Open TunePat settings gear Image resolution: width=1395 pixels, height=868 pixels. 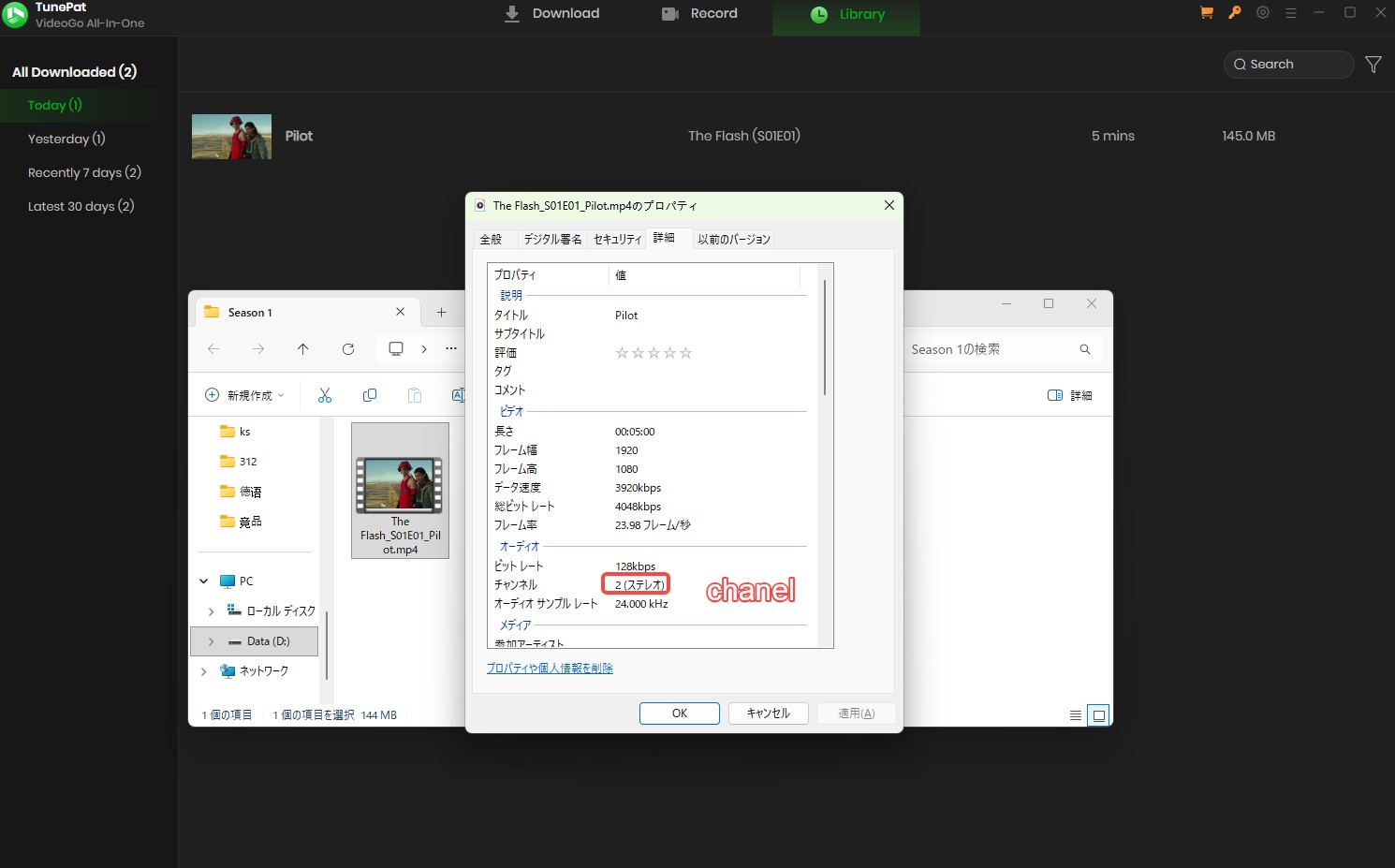point(1262,12)
